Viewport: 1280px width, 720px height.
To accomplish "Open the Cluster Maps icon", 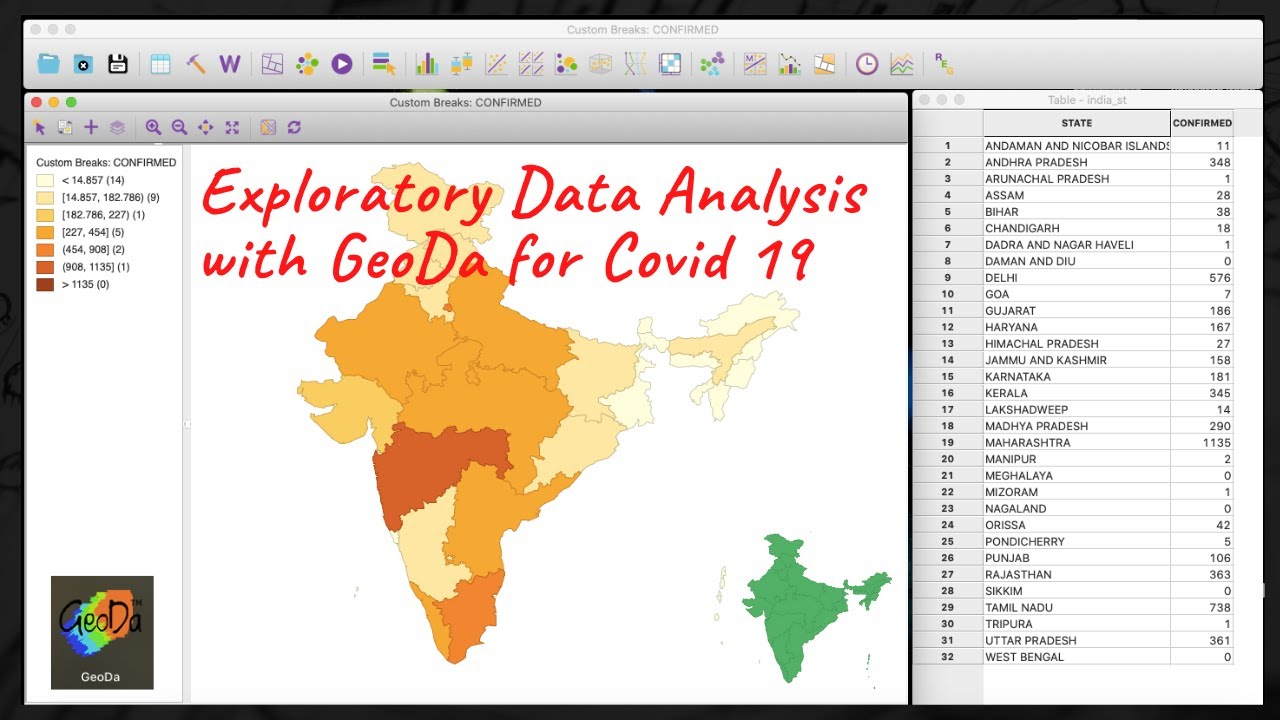I will coord(824,64).
